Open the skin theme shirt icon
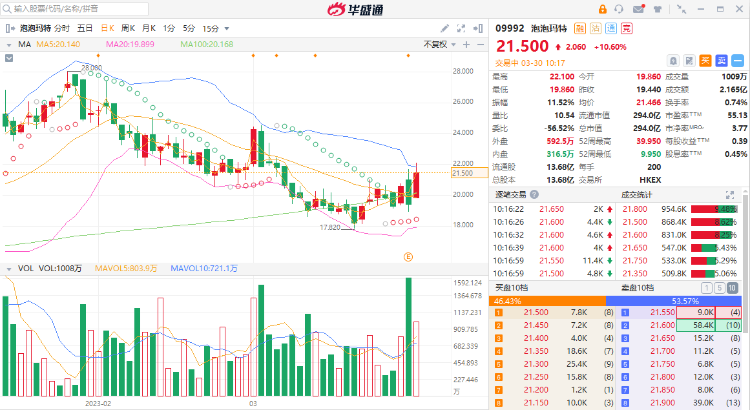The width and height of the screenshot is (750, 410). click(x=658, y=9)
